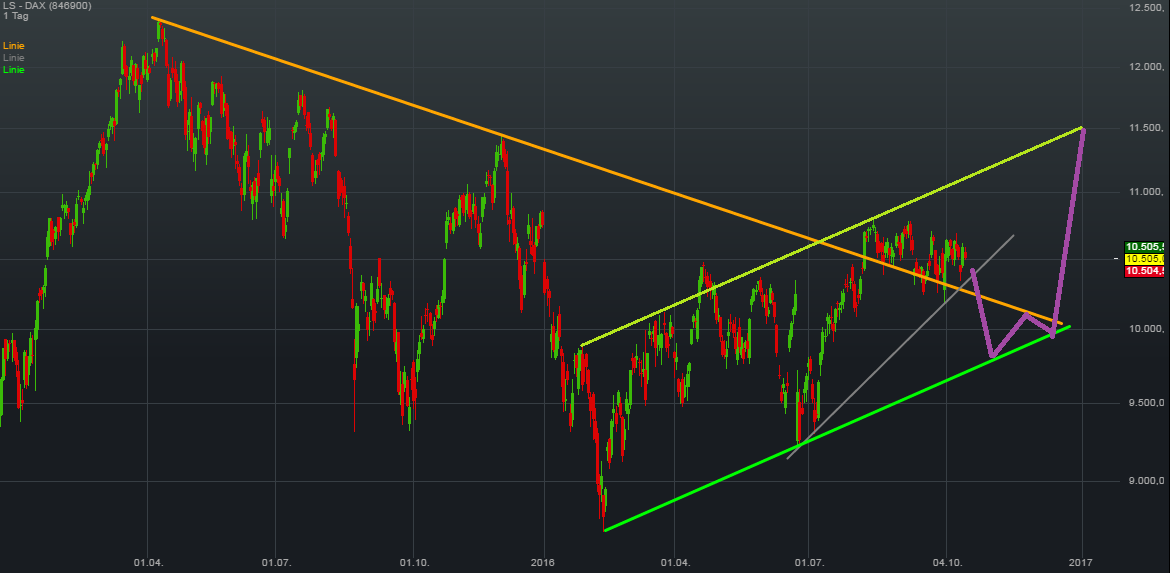Select the orange "Linie" legend entry

pos(13,46)
